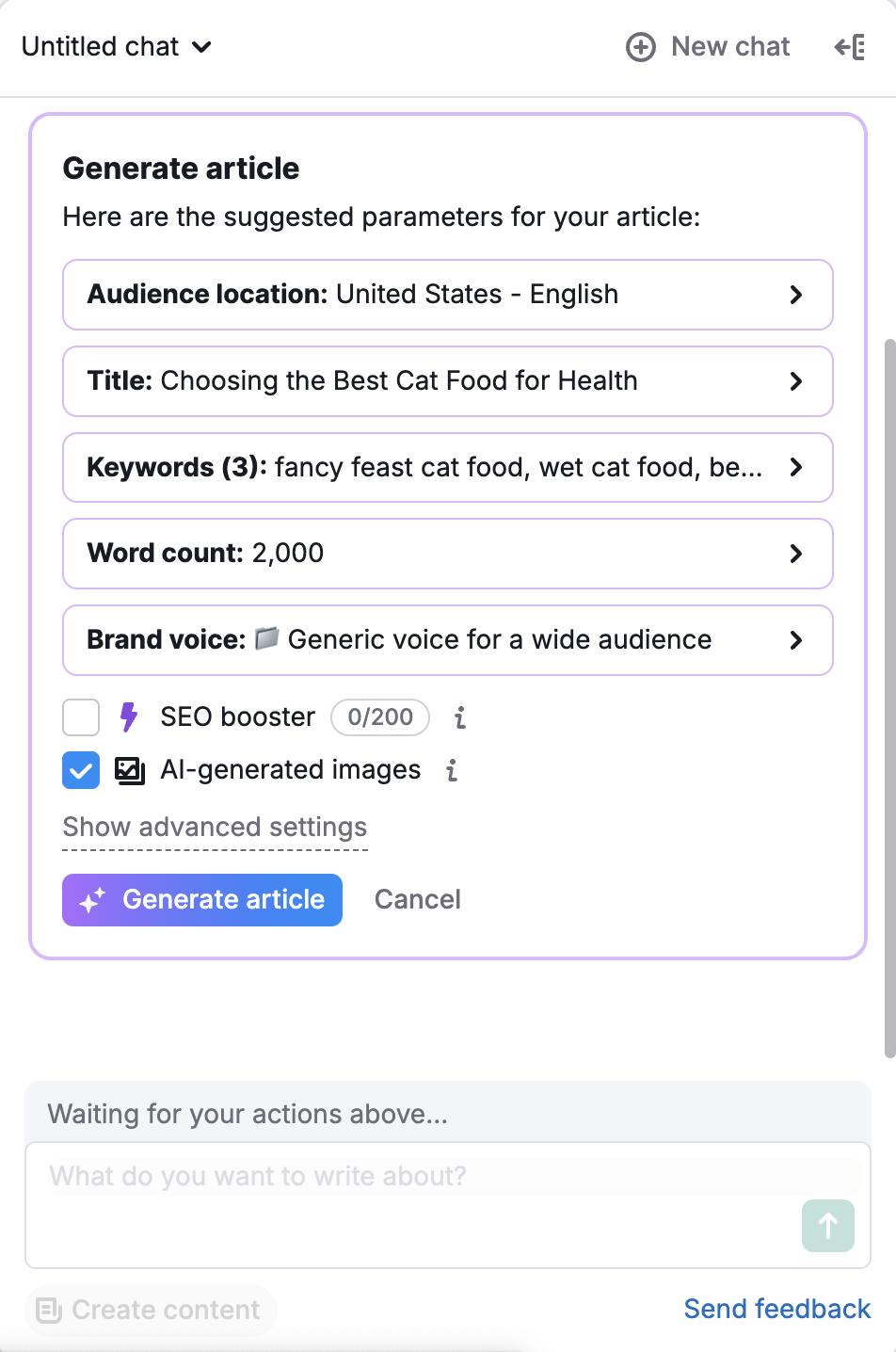The image size is (896, 1352).
Task: Show advanced settings
Action: coord(214,827)
